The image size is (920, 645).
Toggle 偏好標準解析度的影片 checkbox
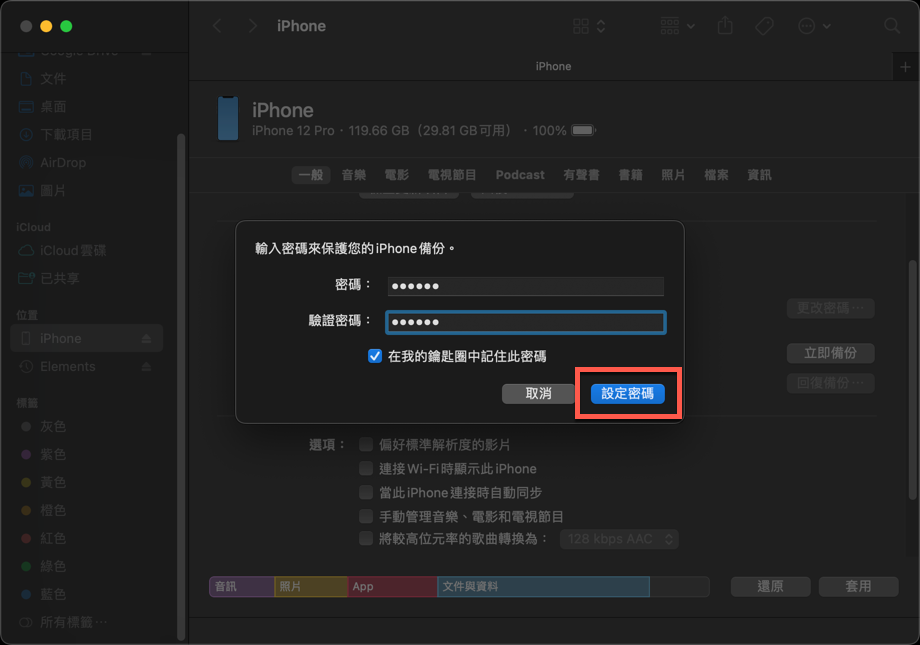coord(366,444)
